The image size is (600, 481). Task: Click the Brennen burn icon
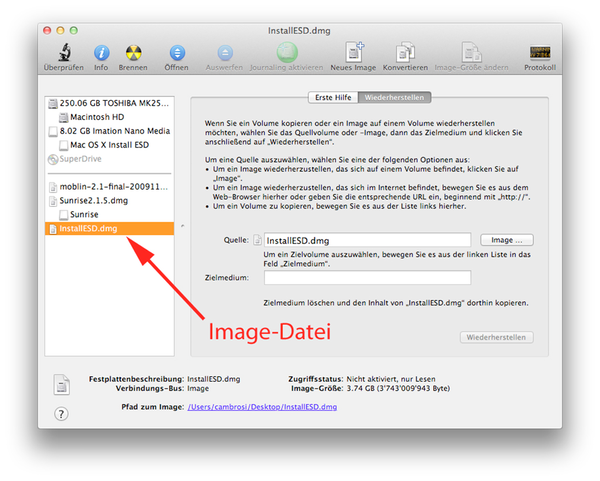click(136, 52)
